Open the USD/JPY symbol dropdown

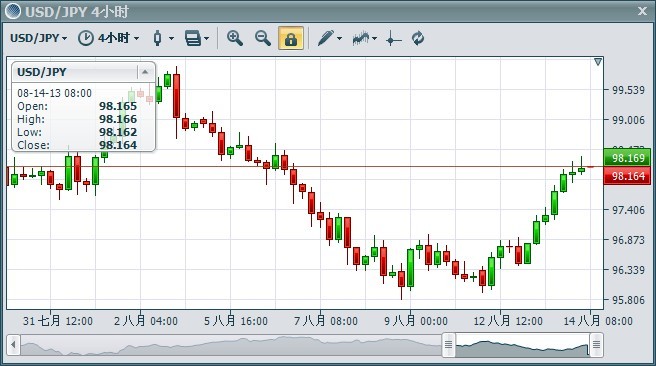38,38
